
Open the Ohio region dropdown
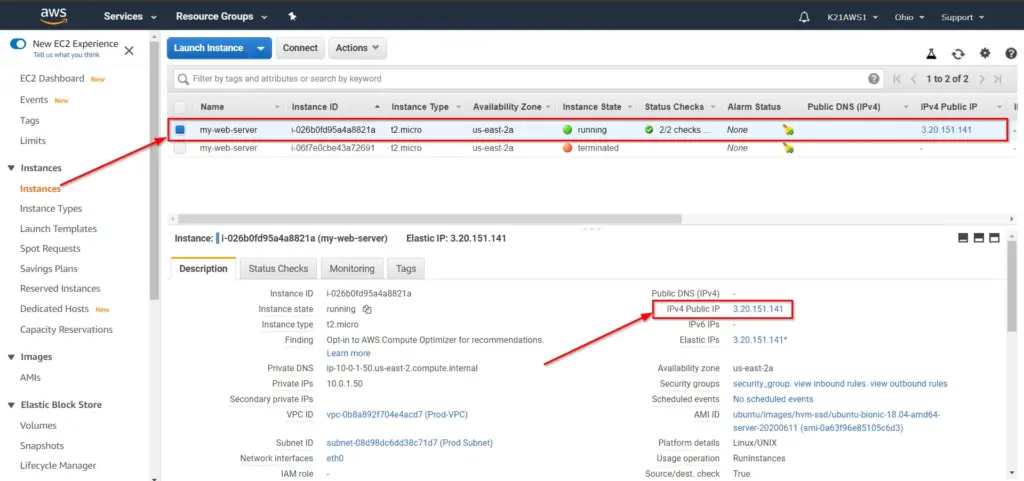tap(909, 18)
